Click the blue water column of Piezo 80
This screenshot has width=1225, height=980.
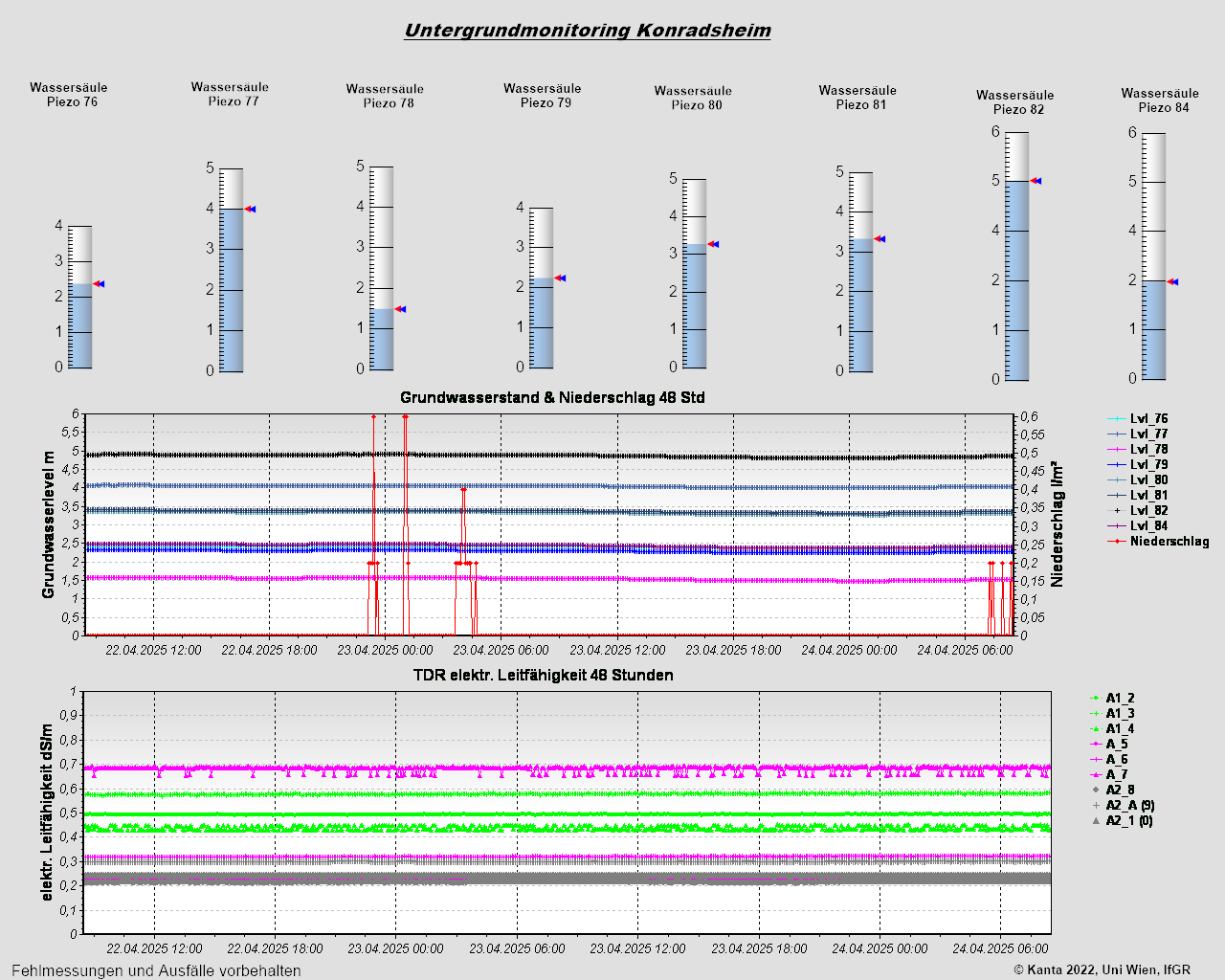(695, 306)
